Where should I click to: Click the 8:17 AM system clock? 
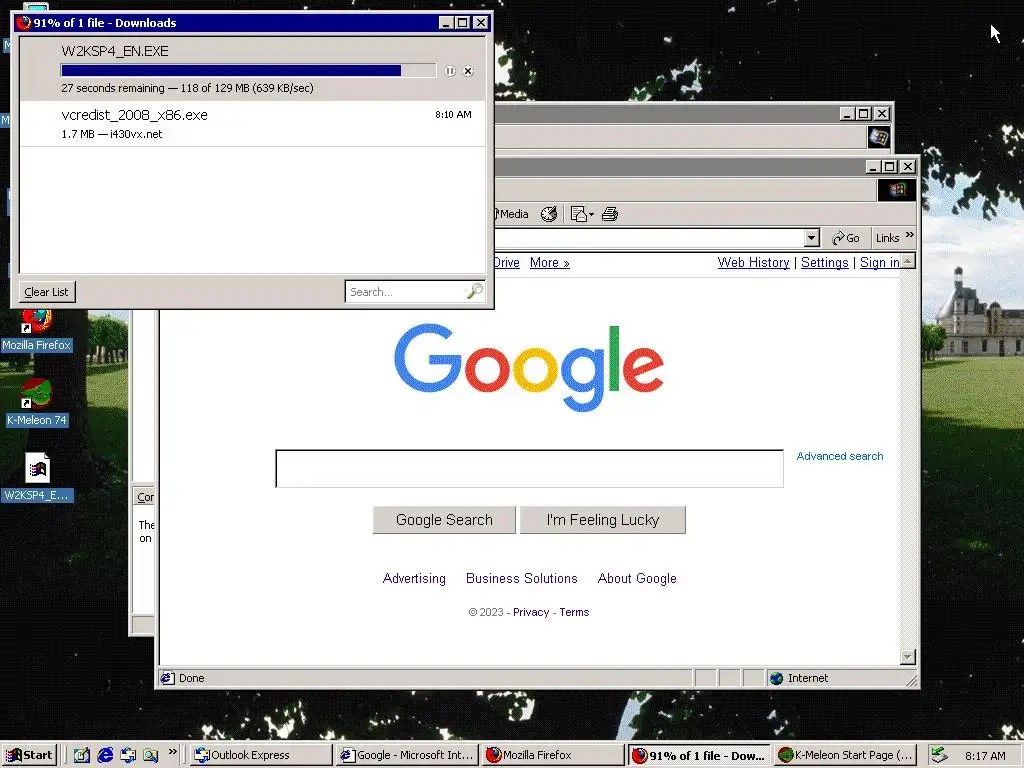[985, 756]
